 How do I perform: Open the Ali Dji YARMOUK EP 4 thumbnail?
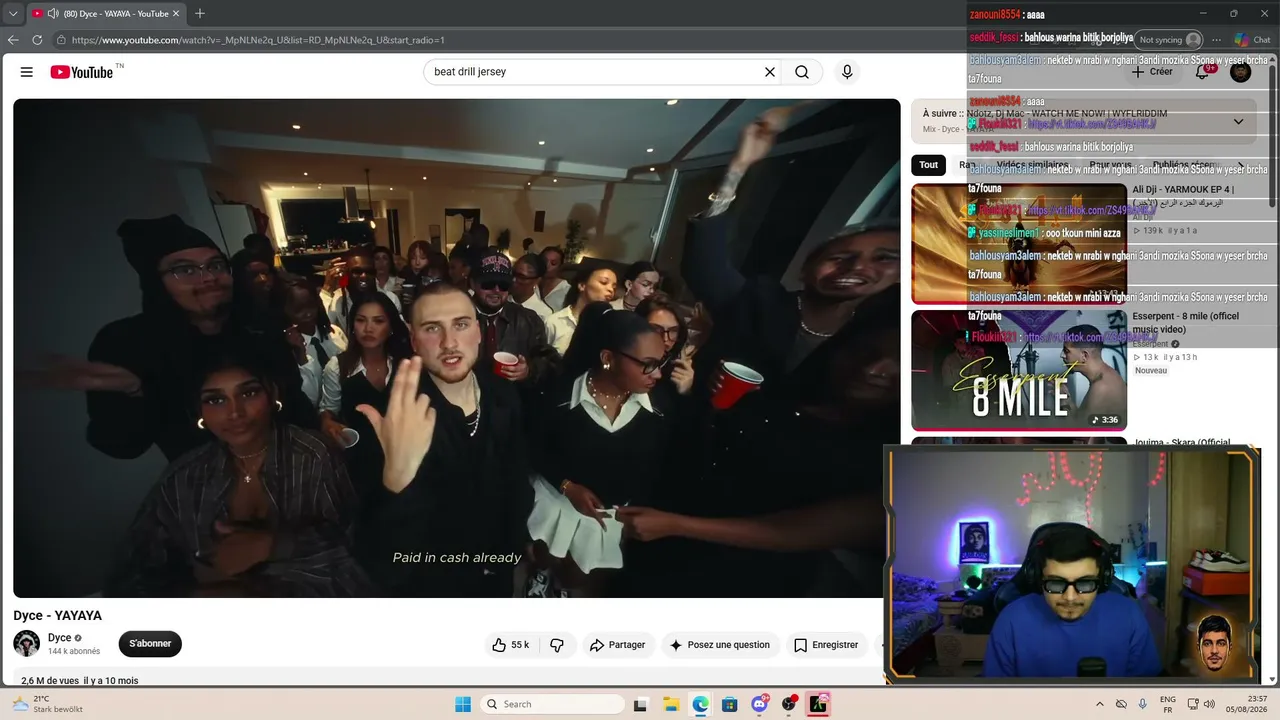(1019, 244)
